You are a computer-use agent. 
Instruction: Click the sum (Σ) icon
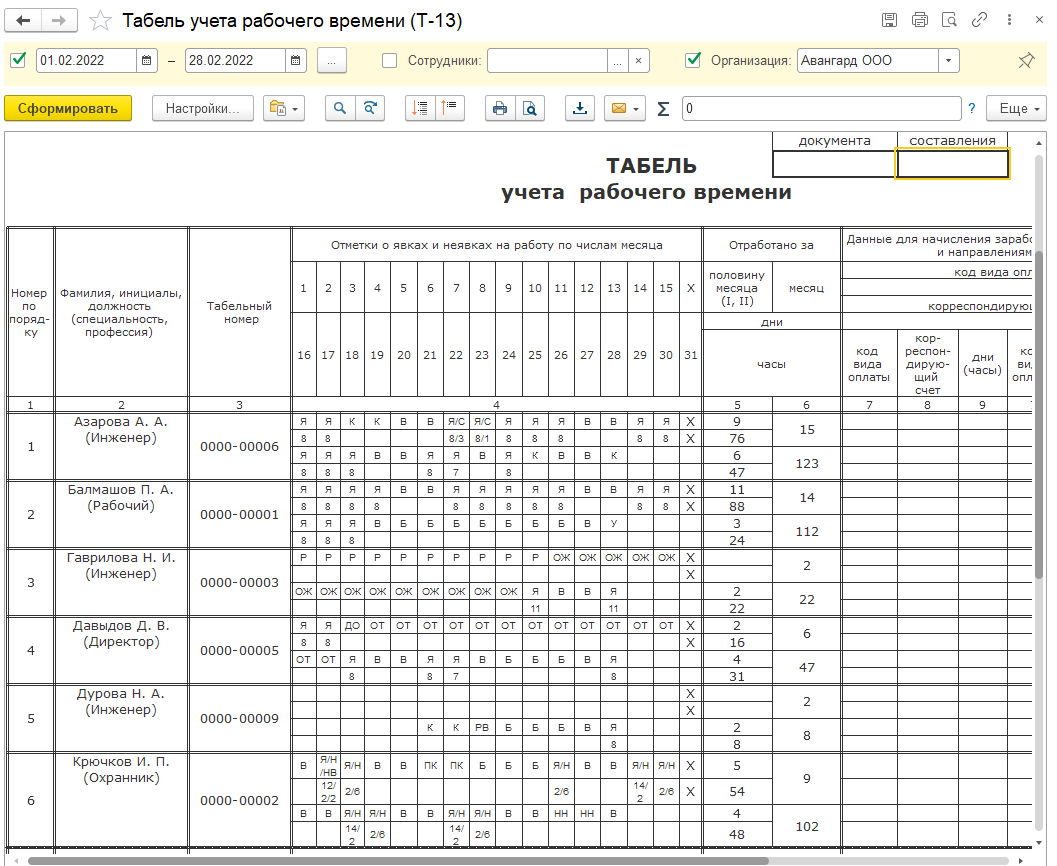coord(663,109)
